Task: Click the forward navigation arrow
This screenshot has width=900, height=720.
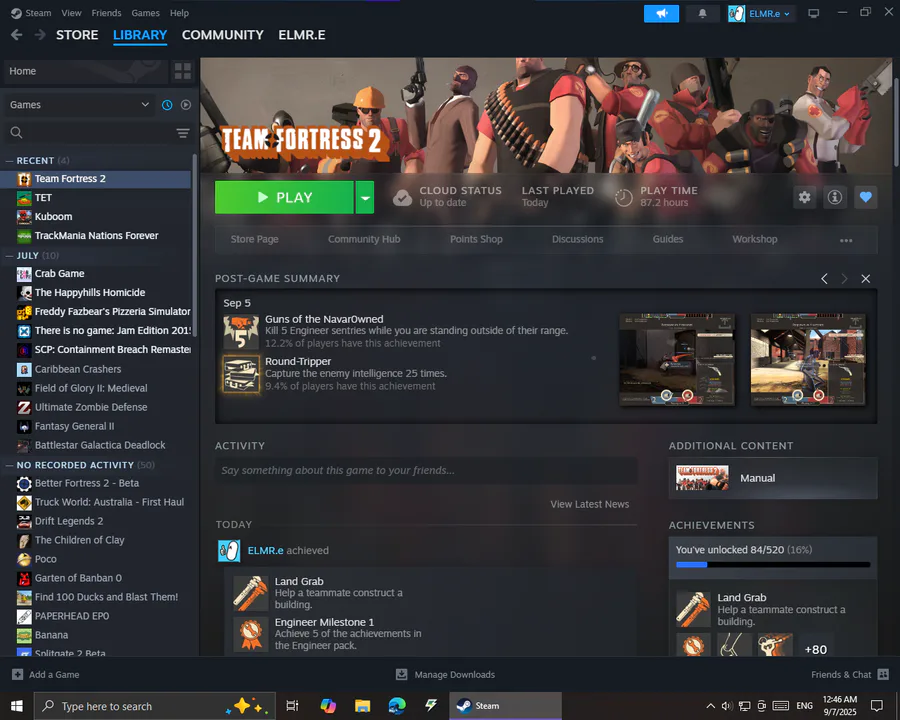Action: tap(40, 35)
